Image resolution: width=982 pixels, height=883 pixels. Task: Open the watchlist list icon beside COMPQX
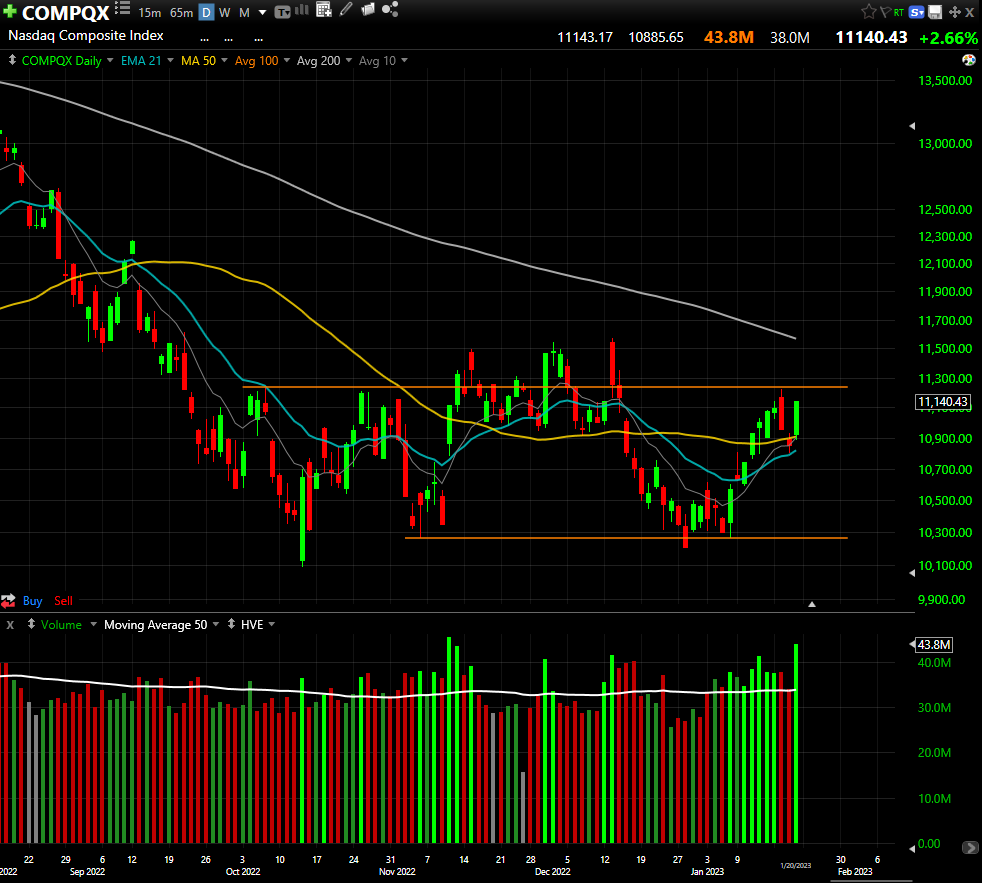click(x=123, y=8)
